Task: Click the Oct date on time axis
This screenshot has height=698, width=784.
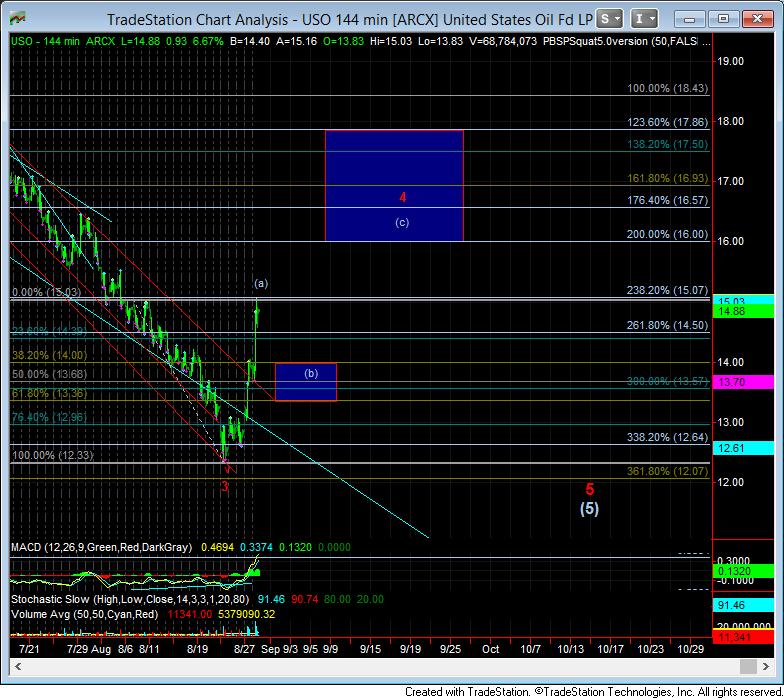Action: [x=490, y=650]
